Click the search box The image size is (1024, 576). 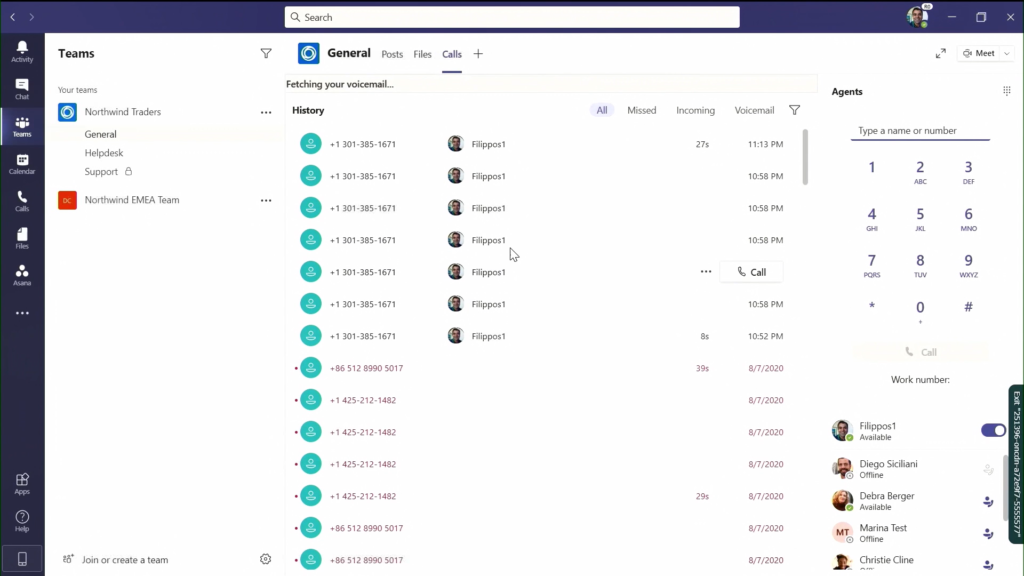(x=512, y=17)
